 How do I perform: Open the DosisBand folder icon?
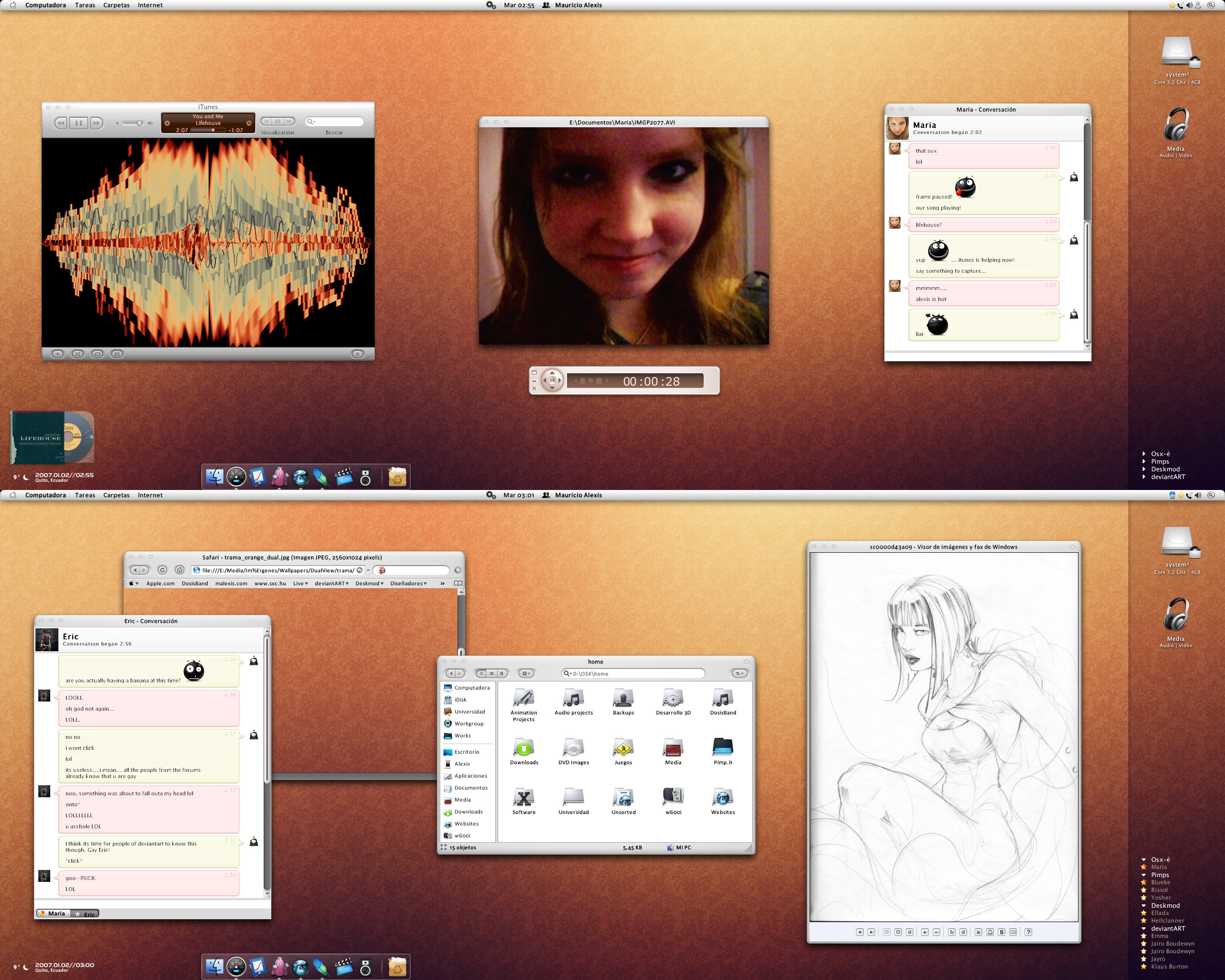pos(723,698)
